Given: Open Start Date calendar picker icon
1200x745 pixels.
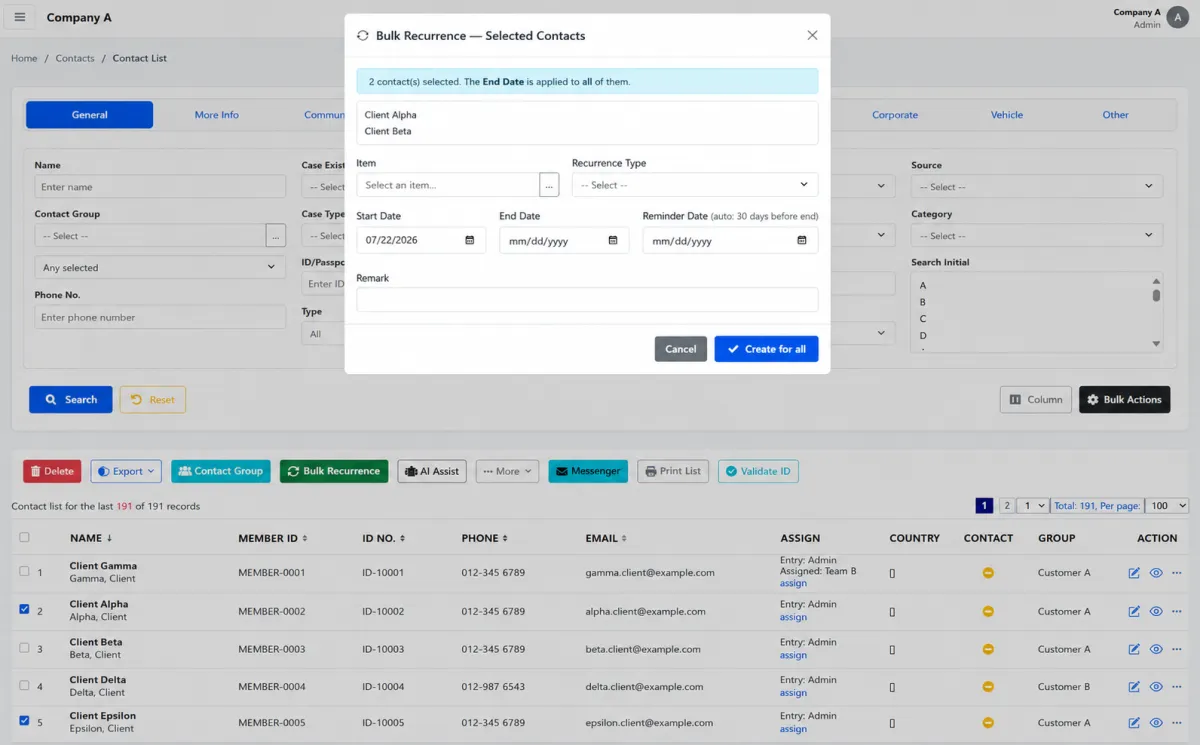Looking at the screenshot, I should point(470,241).
